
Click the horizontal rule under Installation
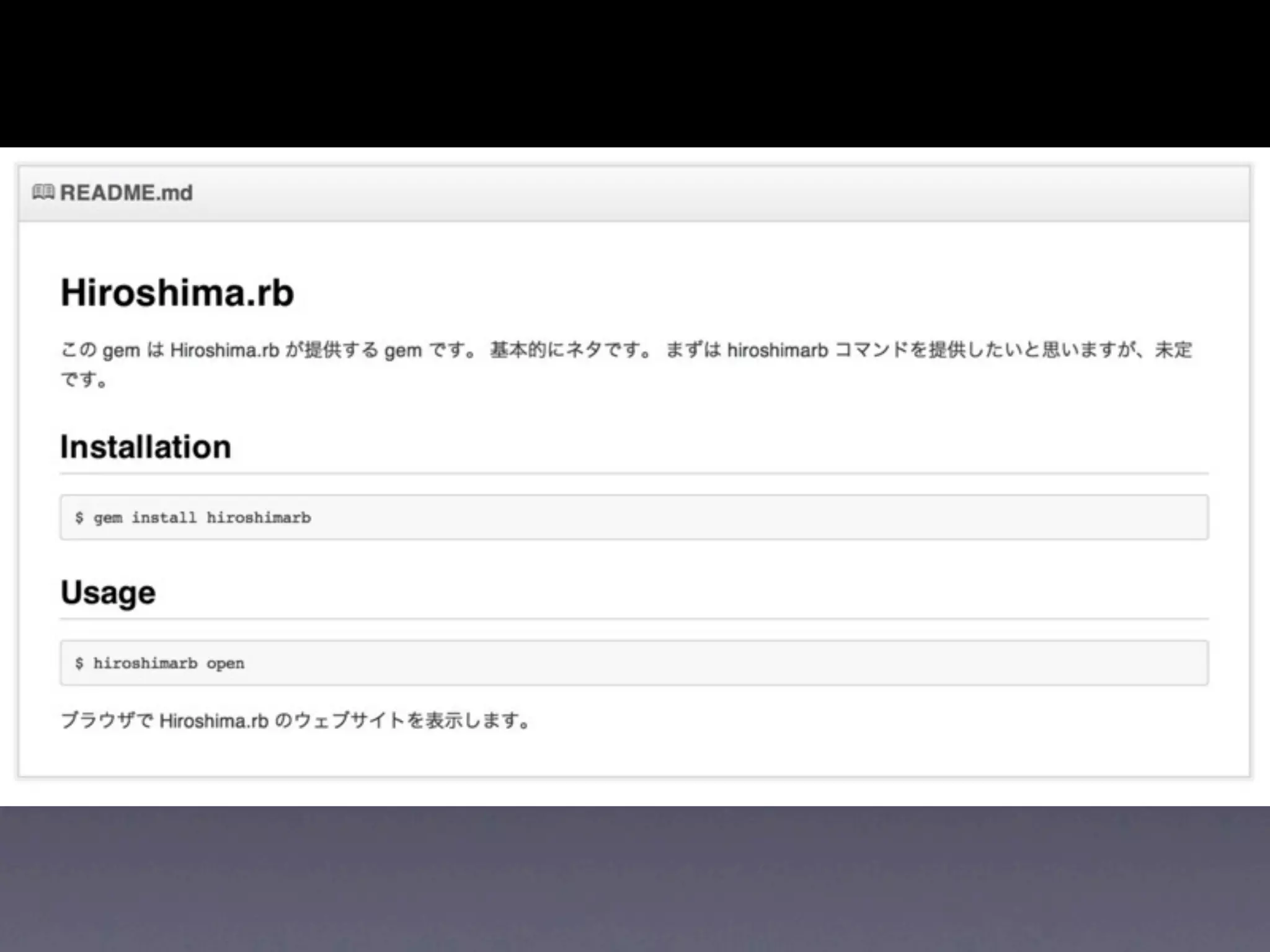[x=634, y=474]
